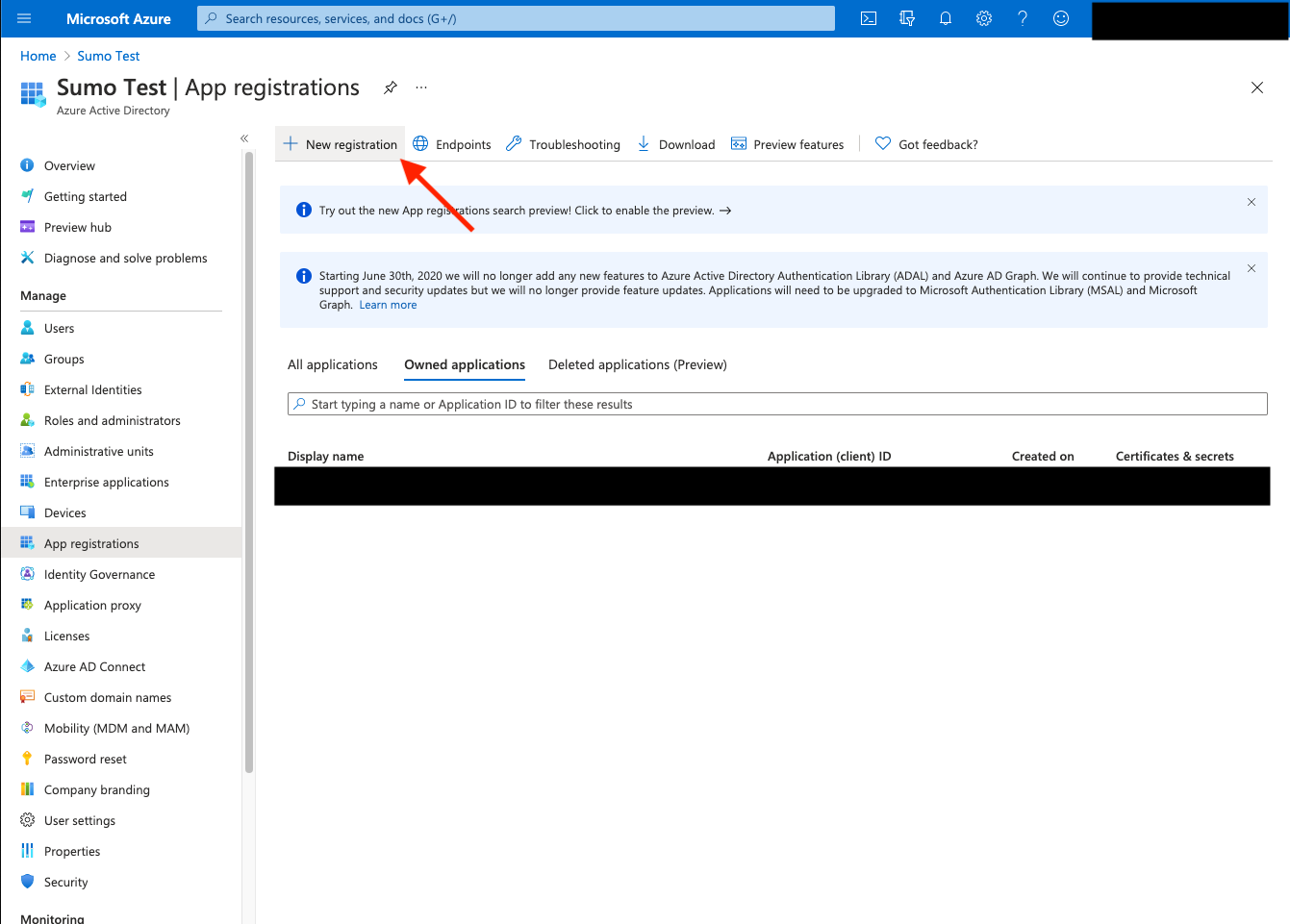
Task: Open the Directory and subscription filter icon
Action: click(x=906, y=18)
